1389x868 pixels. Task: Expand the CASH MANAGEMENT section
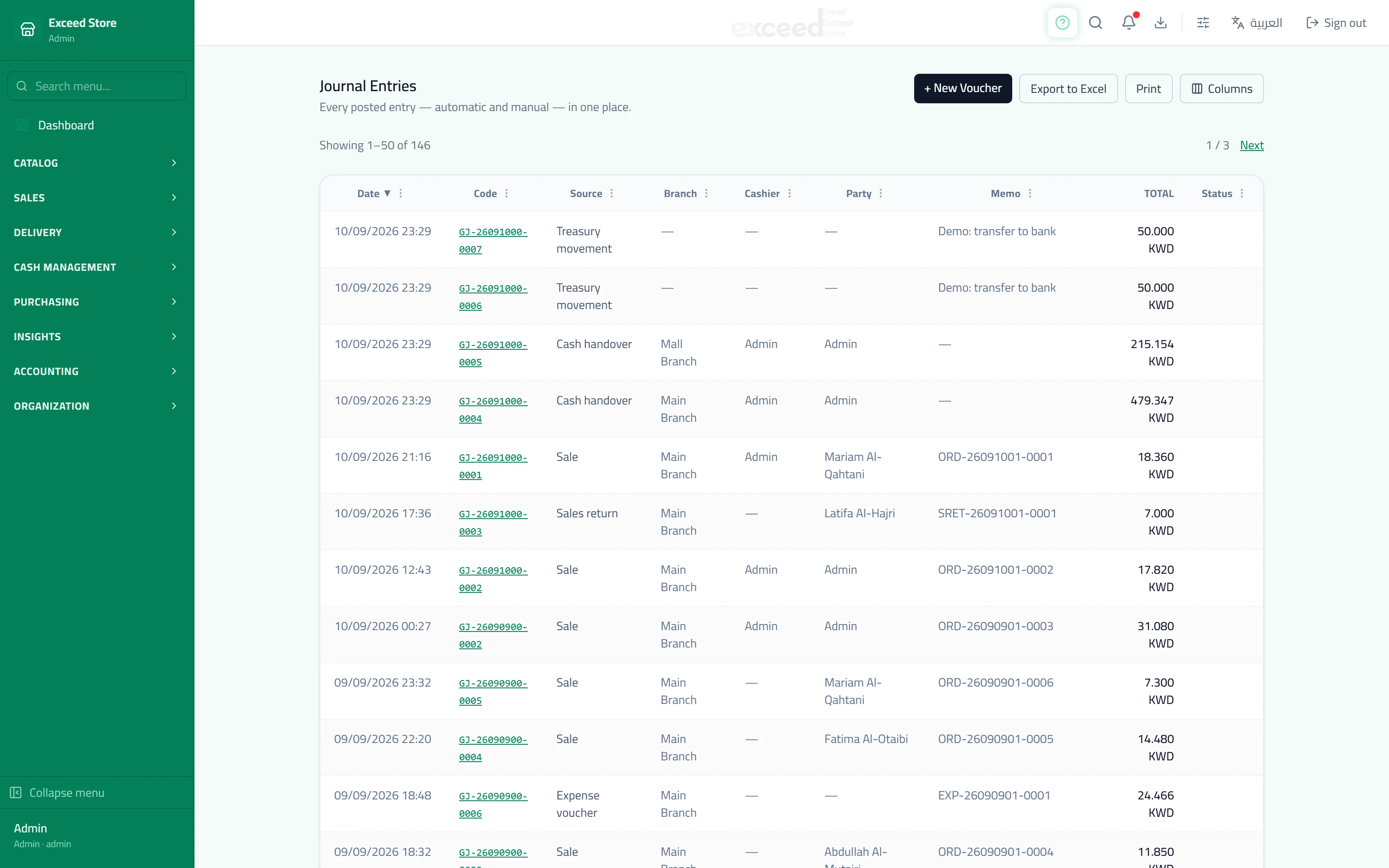click(96, 267)
